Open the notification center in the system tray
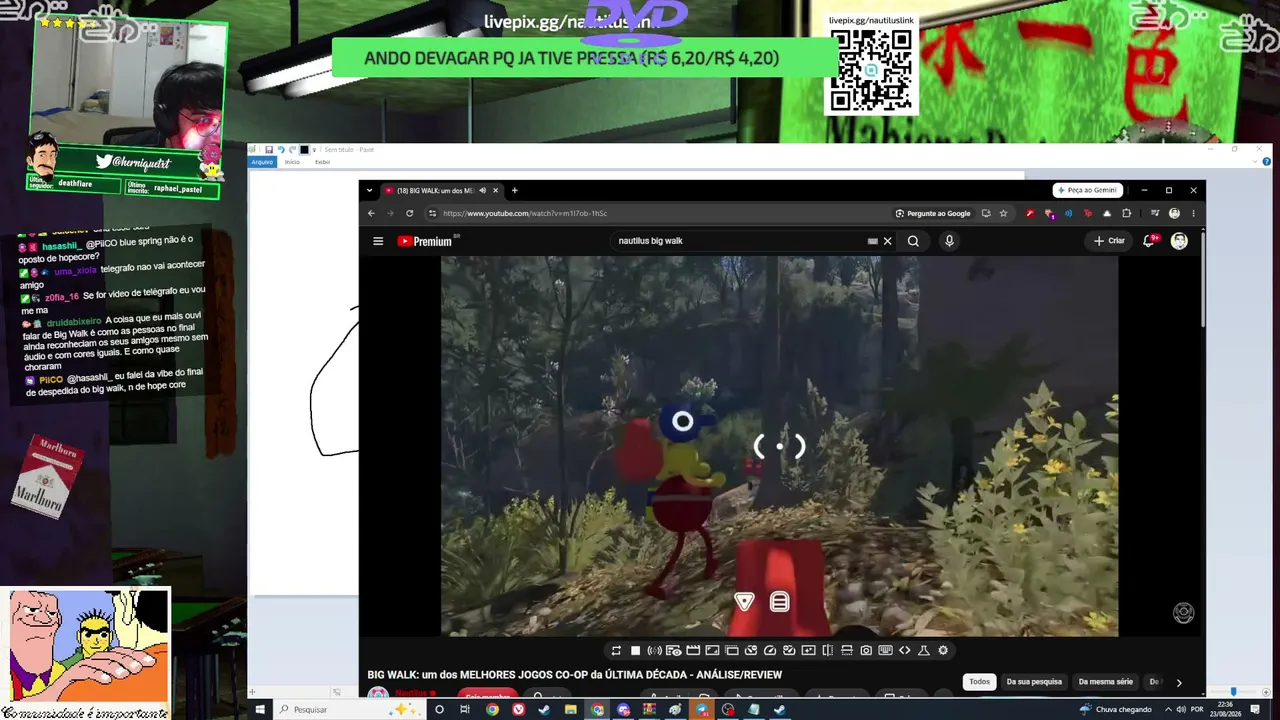Viewport: 1280px width, 720px height. (x=1255, y=710)
